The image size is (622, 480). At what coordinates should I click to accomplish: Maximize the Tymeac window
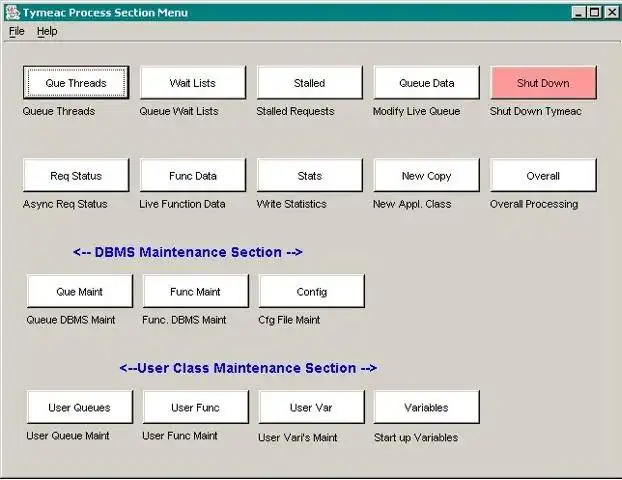[x=594, y=12]
